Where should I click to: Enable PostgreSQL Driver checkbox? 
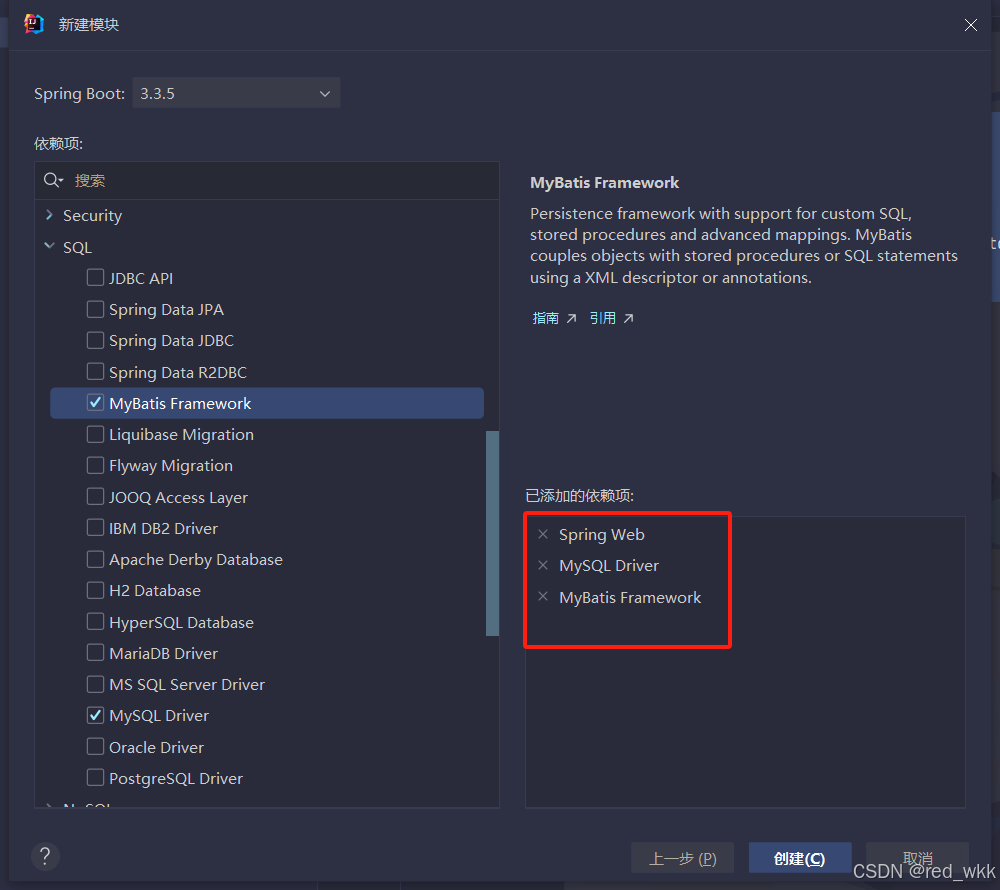(x=95, y=778)
